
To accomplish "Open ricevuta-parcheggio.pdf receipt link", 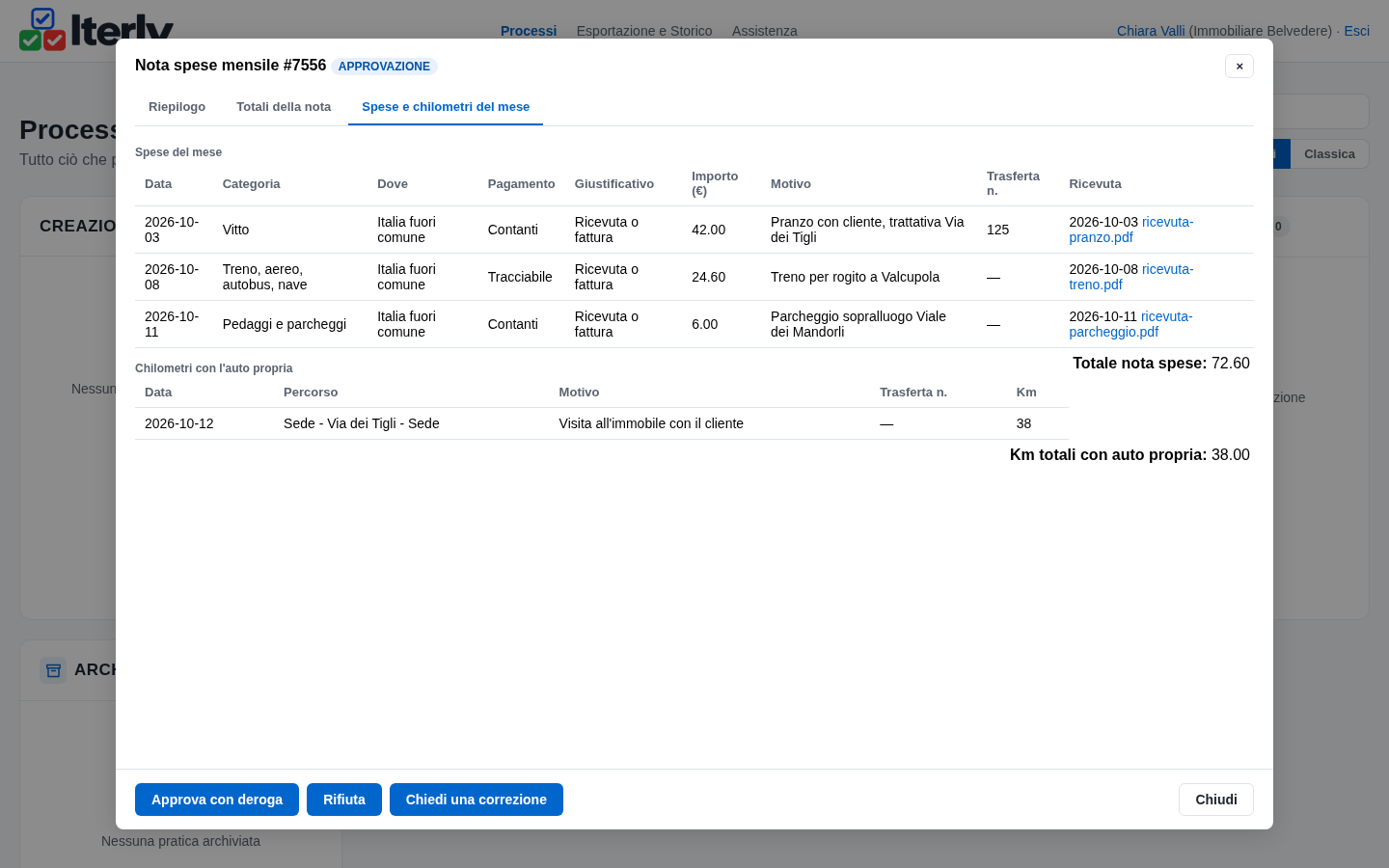I will click(1130, 324).
